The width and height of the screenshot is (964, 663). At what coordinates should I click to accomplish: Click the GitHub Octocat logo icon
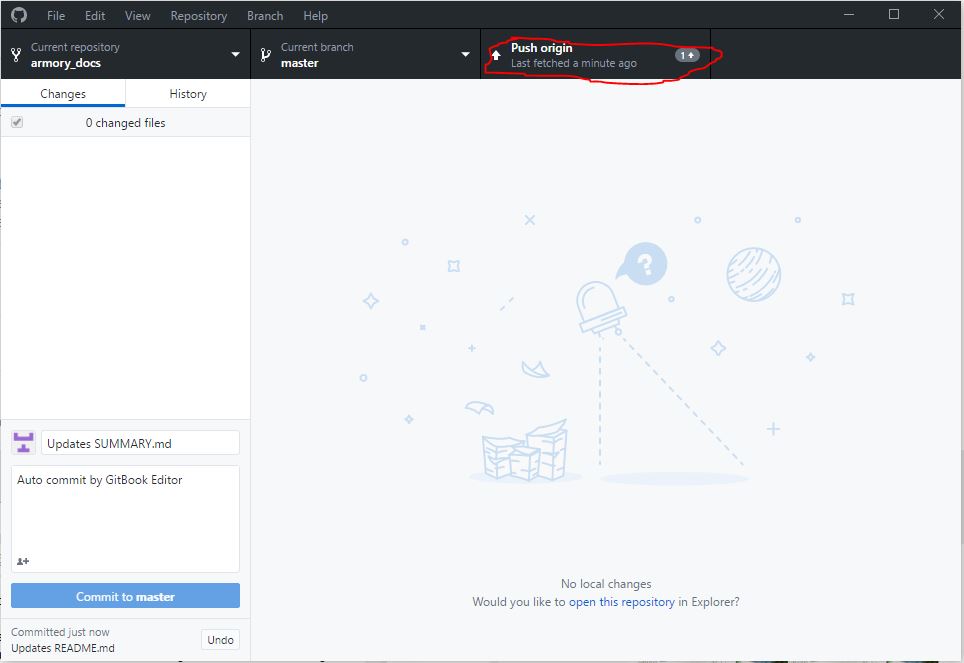(19, 15)
